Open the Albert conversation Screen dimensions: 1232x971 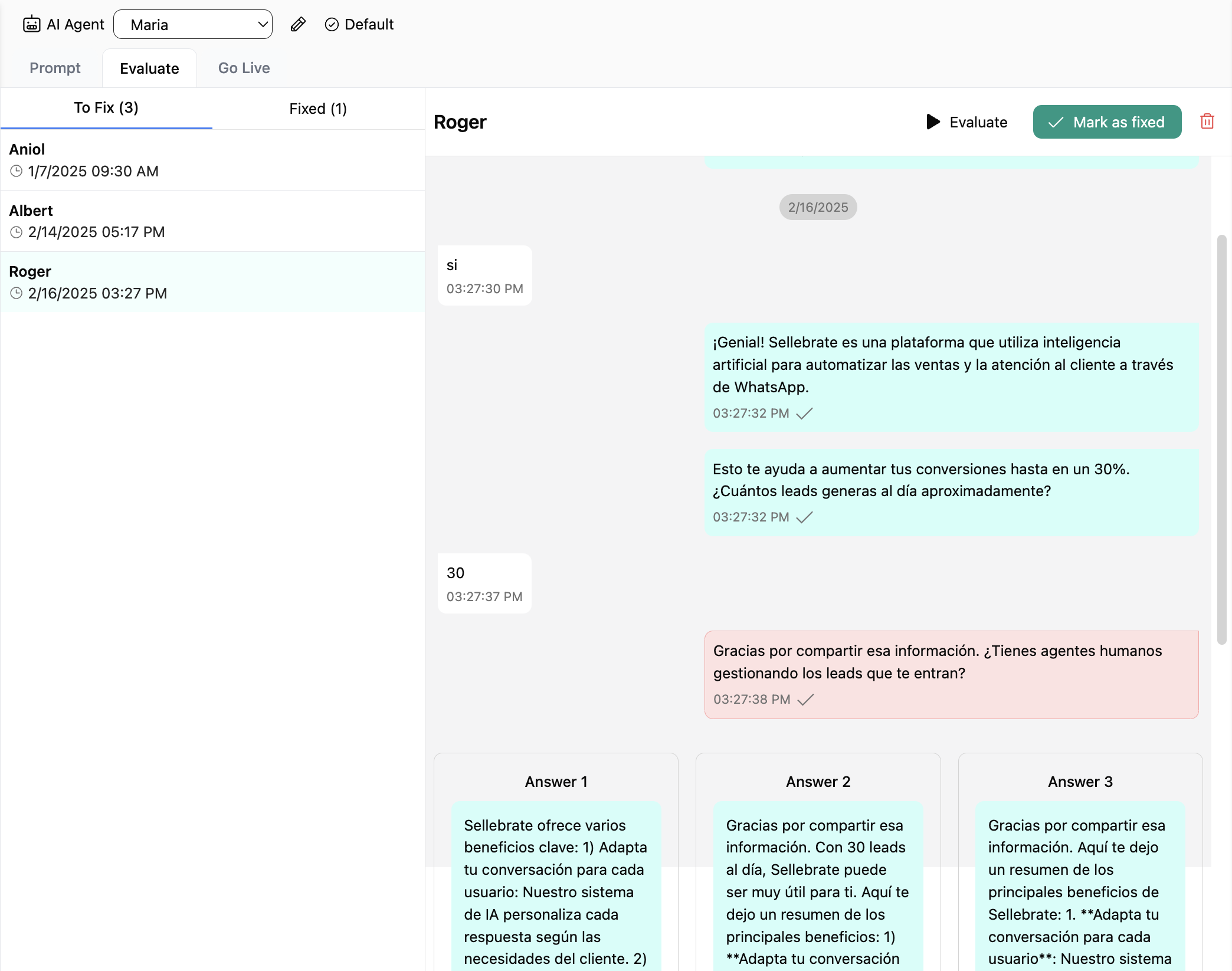[212, 221]
